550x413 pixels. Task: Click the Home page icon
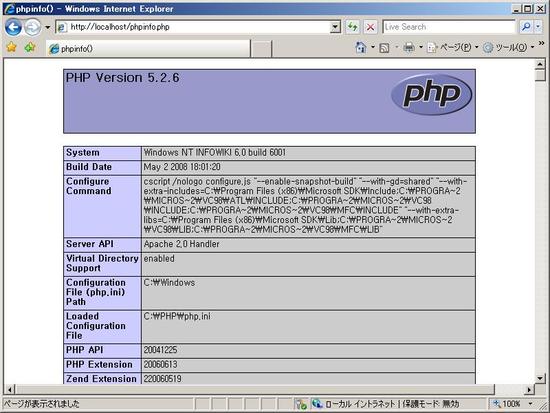pos(361,47)
